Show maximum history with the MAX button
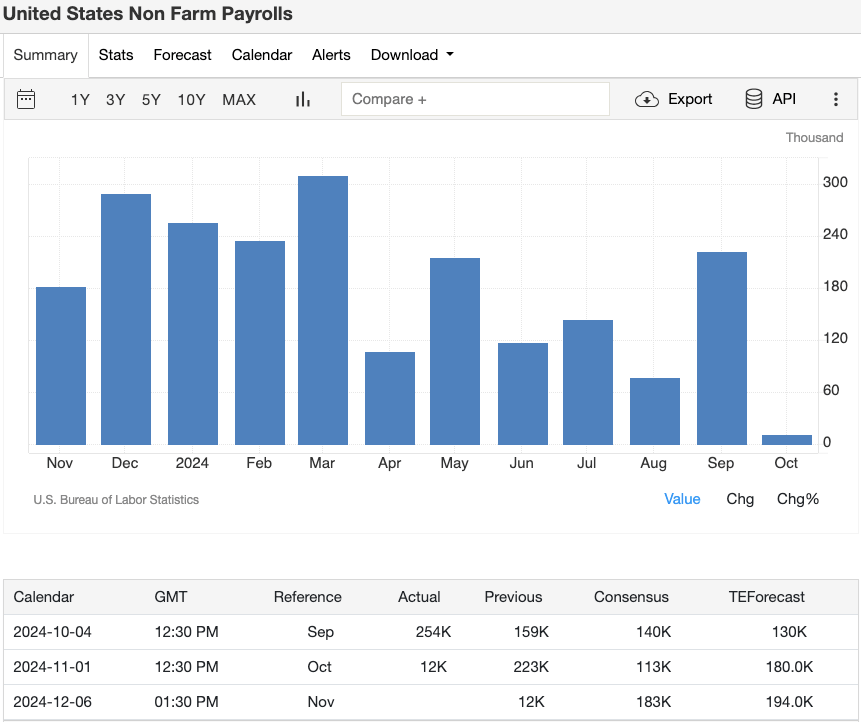The width and height of the screenshot is (861, 722). (239, 99)
